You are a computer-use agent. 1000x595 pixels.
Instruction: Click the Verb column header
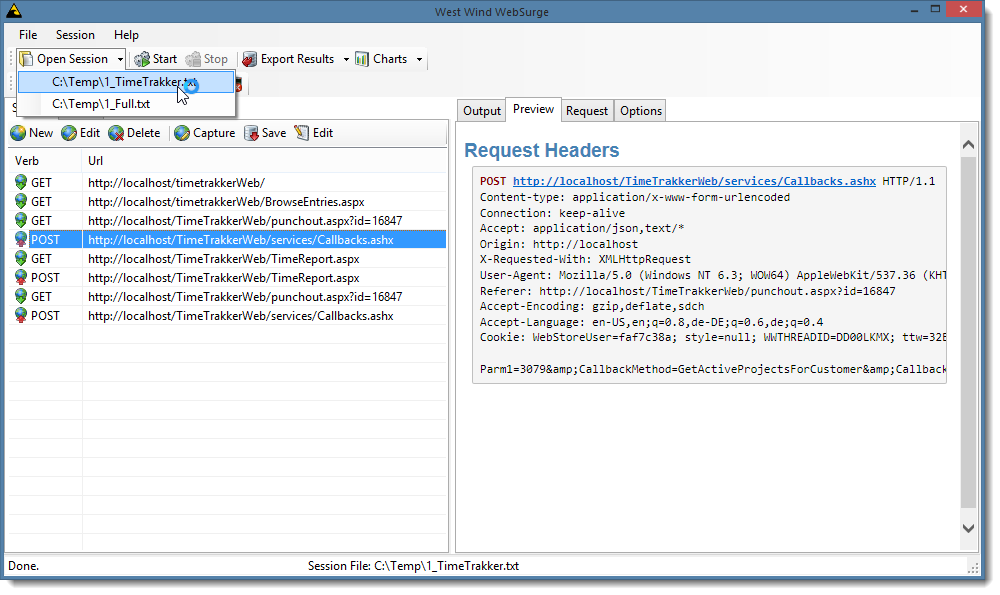(27, 161)
